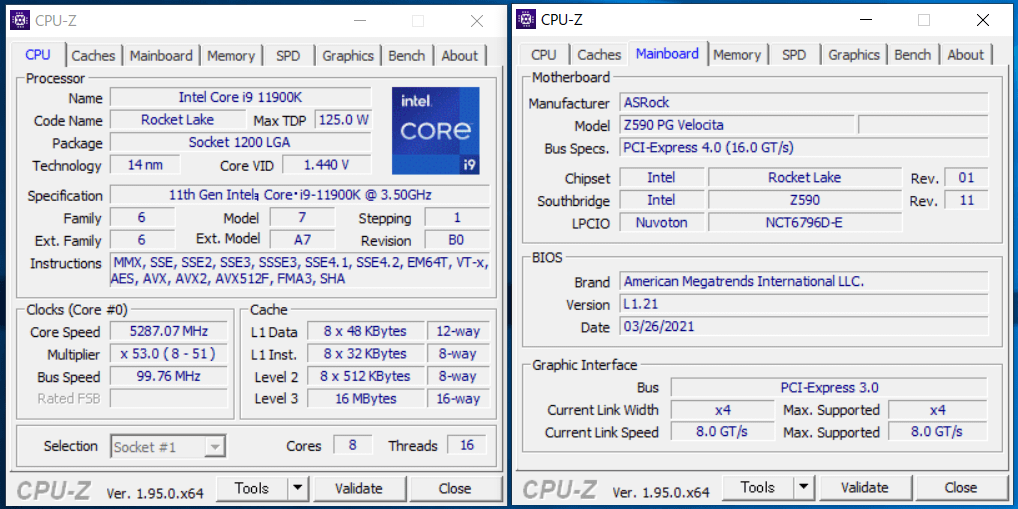Click the BIOS Brand American Megatrends field
The width and height of the screenshot is (1018, 509).
(804, 281)
